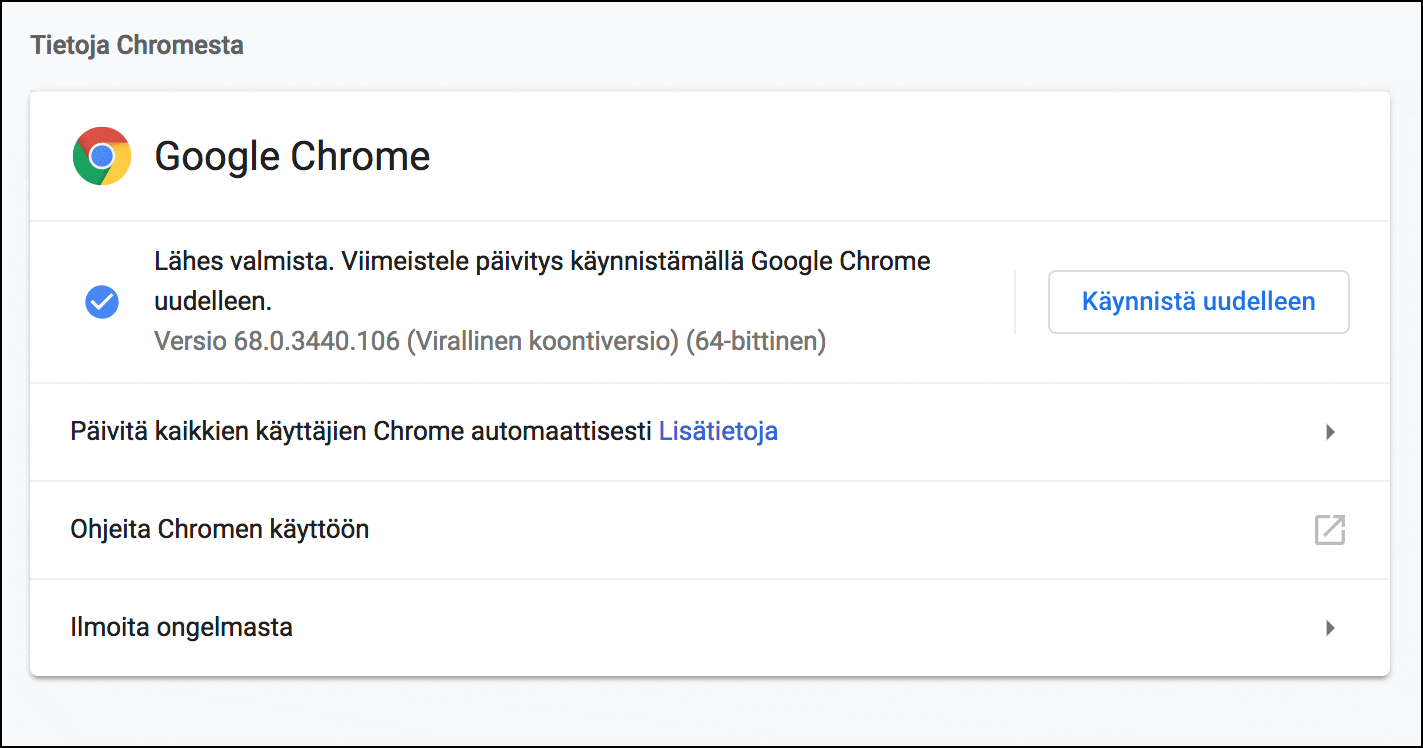Screen dimensions: 1423x748
Task: Click the external link icon for Chrome help
Action: click(x=1329, y=530)
